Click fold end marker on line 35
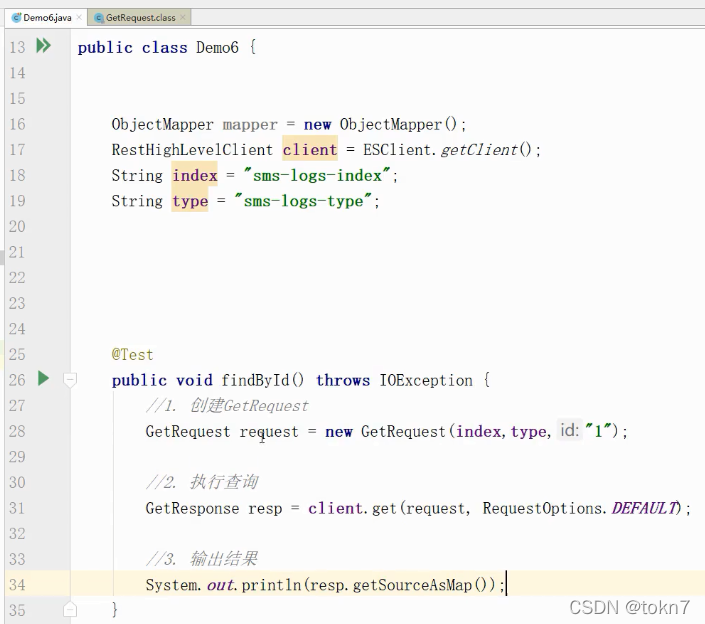This screenshot has height=624, width=705. click(70, 609)
